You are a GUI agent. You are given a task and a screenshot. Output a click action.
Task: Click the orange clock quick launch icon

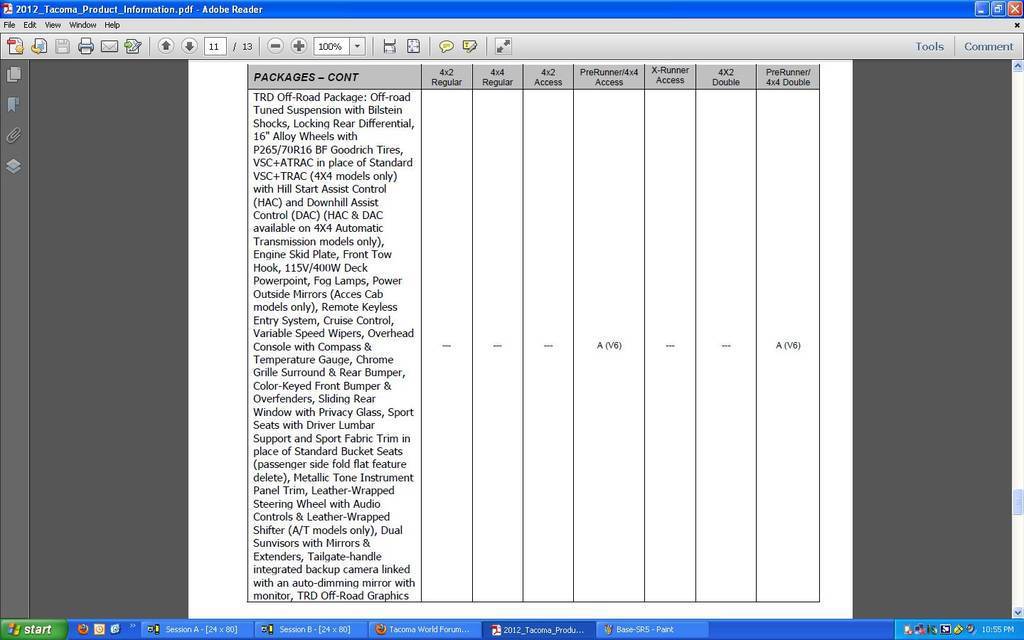99,630
